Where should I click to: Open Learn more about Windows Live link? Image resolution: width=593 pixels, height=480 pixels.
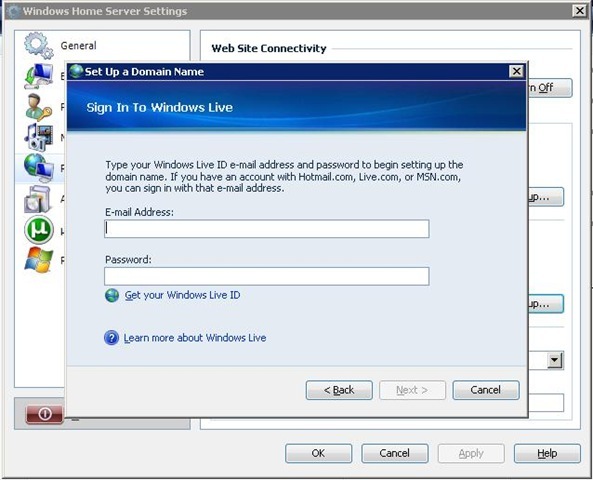tap(195, 338)
